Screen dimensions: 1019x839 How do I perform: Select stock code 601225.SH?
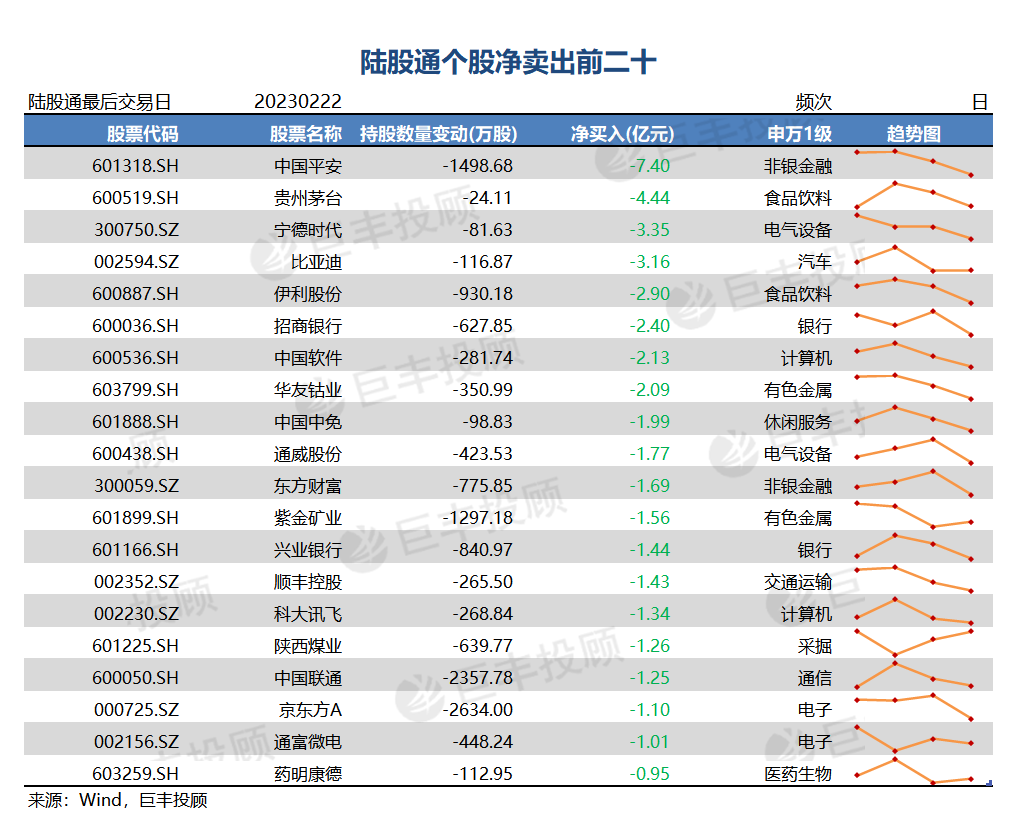(135, 646)
